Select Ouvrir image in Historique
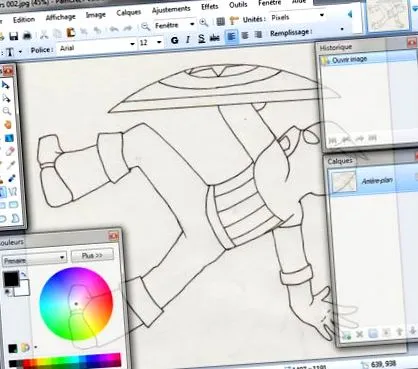418x369 pixels. point(350,60)
